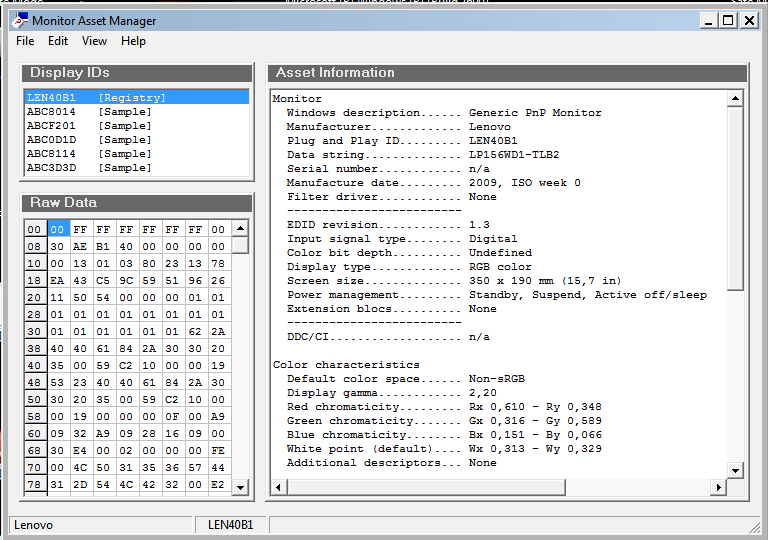Screen dimensions: 768x540
Task: Click the Monitor Asset Manager title bar icon
Action: (x=20, y=21)
